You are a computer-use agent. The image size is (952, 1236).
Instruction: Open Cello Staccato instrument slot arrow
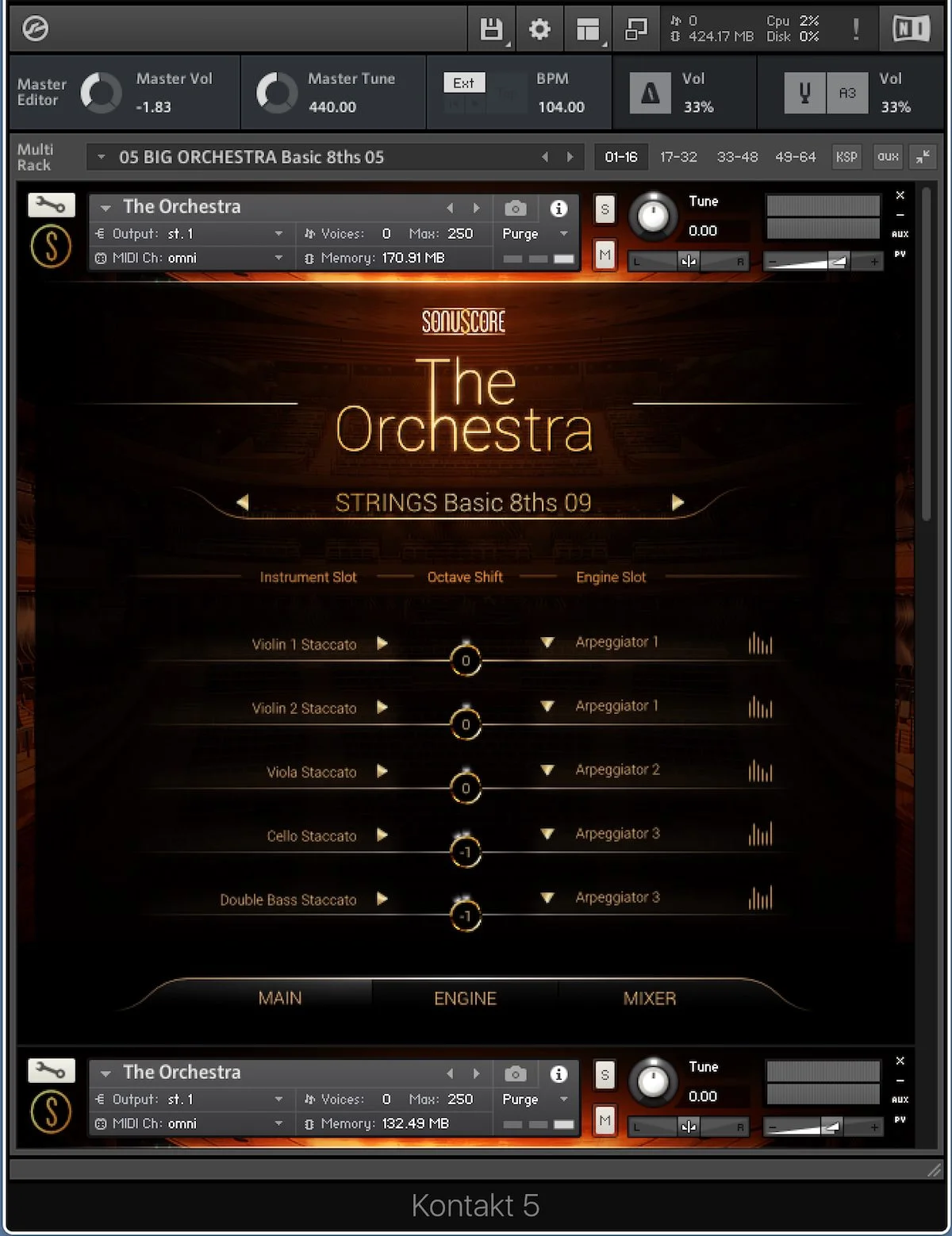click(x=382, y=835)
